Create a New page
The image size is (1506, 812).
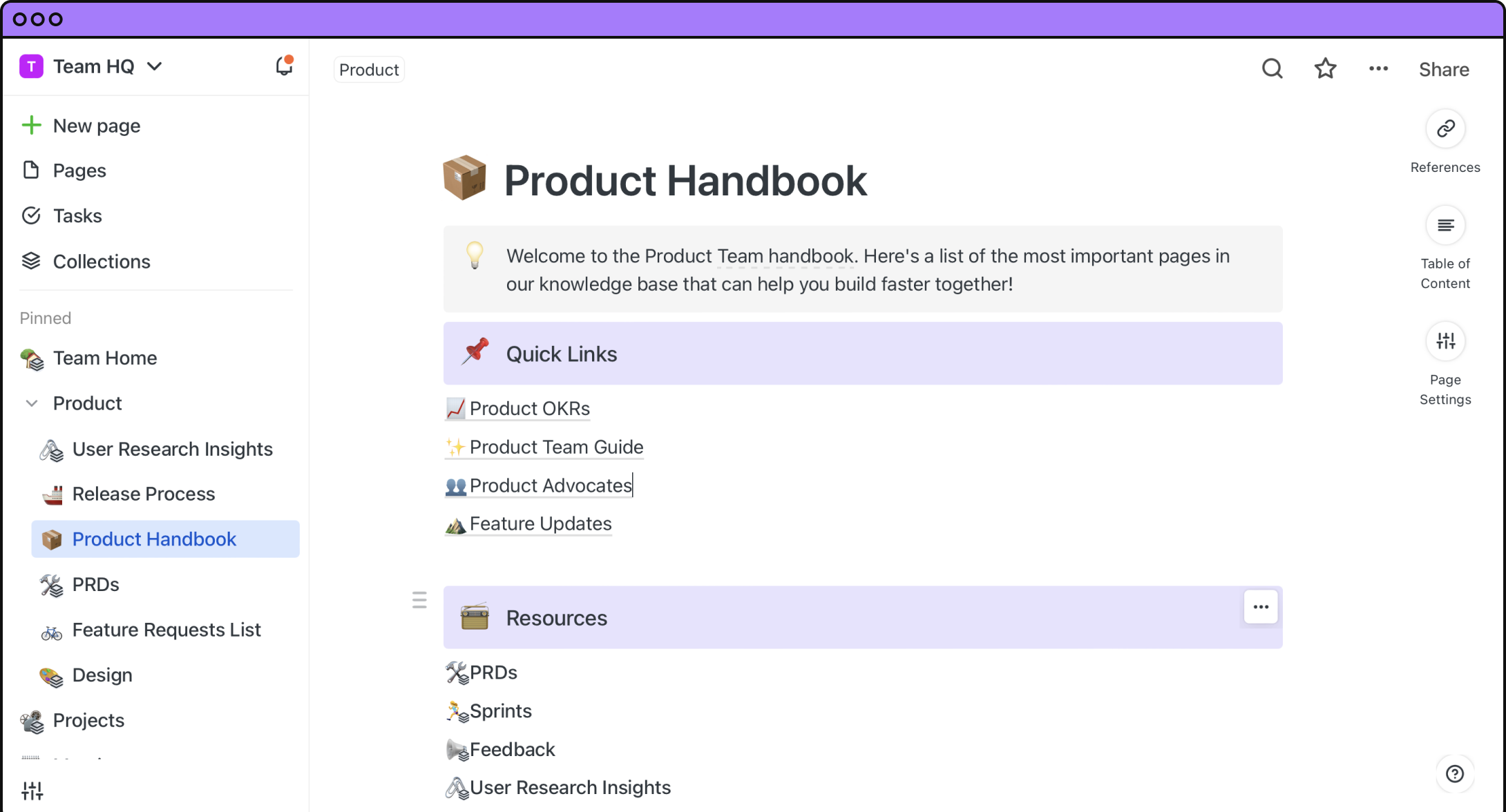[x=96, y=126]
